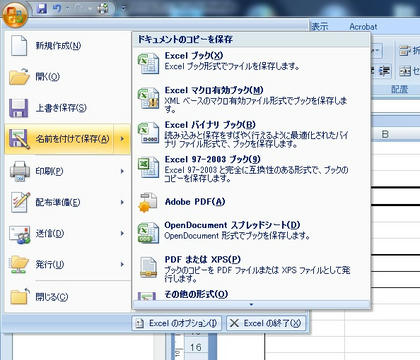The image size is (420, 360).
Task: Expand the 発行(U) submenu arrow
Action: (x=122, y=265)
